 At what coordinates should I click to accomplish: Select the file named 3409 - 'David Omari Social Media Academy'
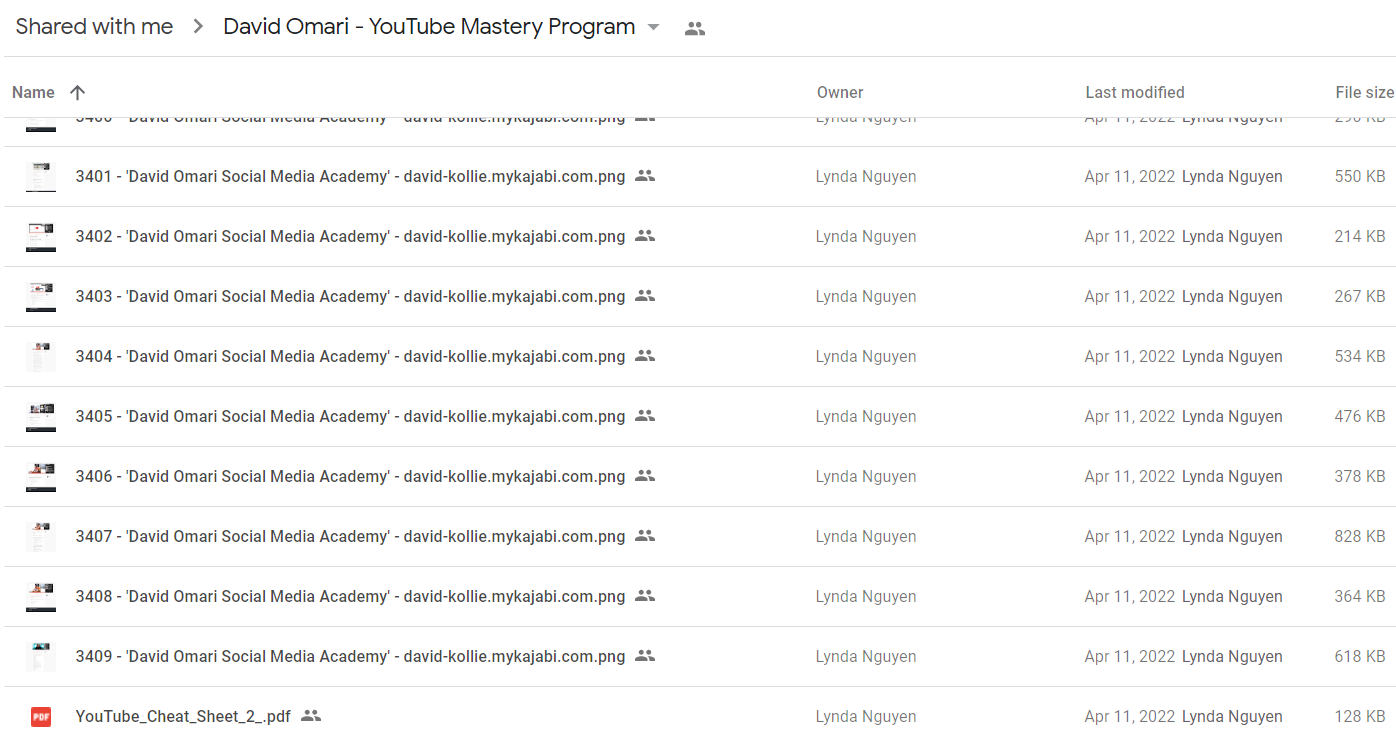(350, 656)
